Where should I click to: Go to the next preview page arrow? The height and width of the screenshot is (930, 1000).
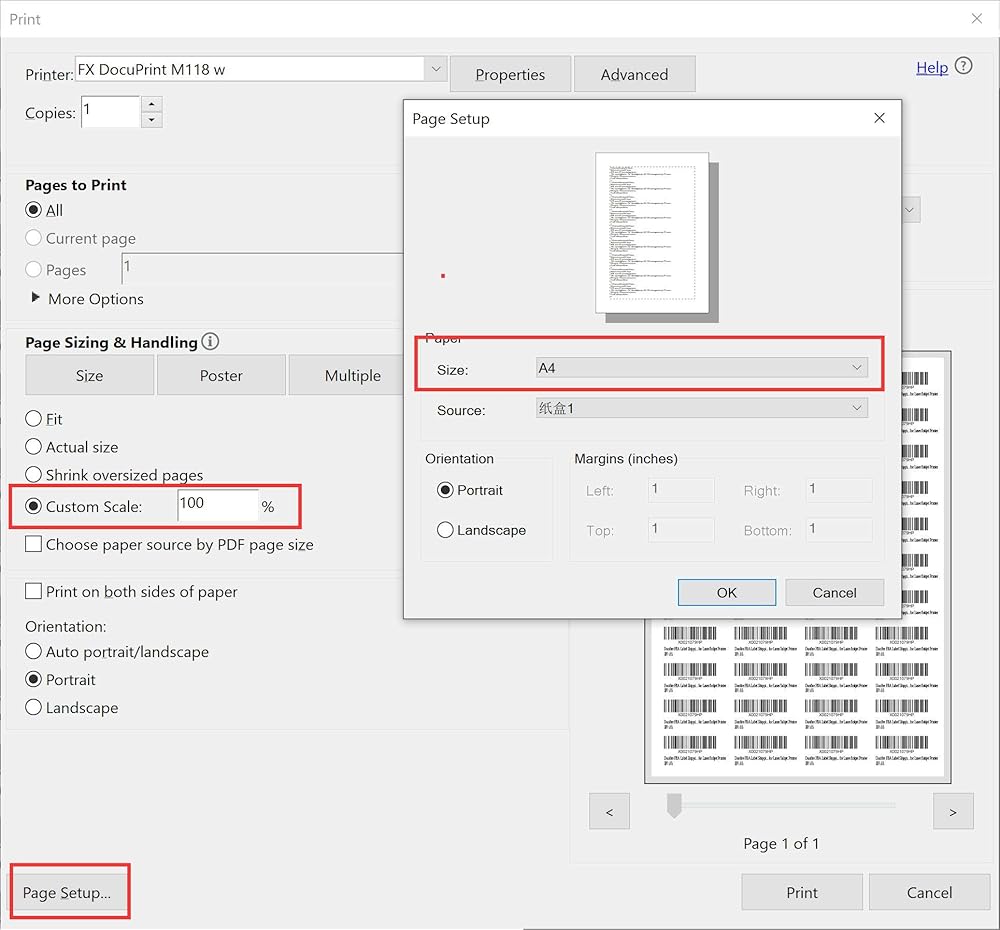[x=952, y=812]
